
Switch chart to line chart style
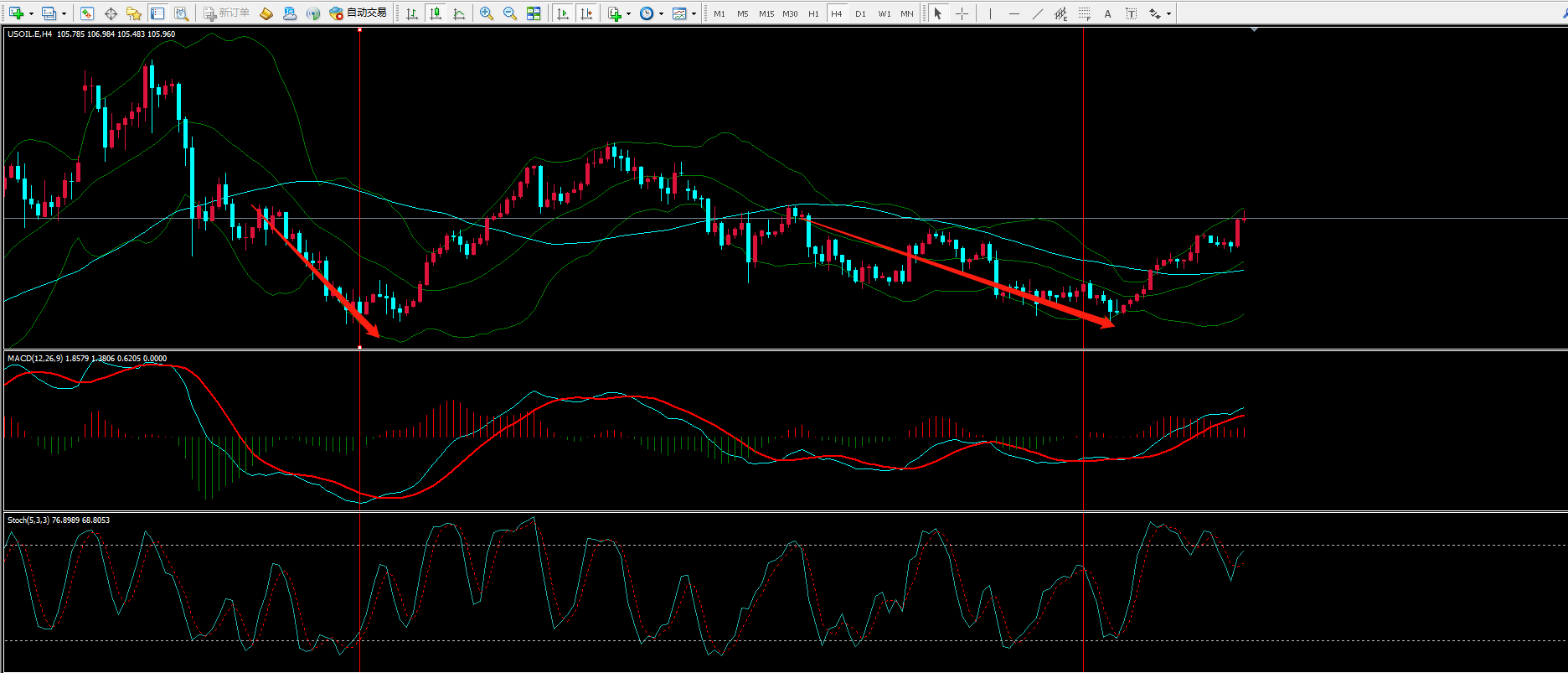459,13
